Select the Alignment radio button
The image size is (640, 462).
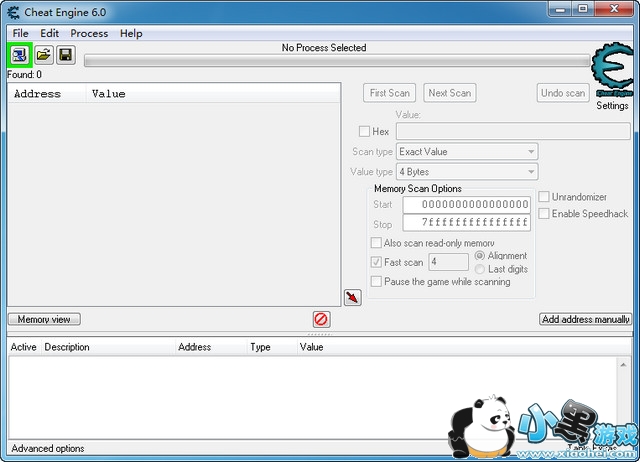pos(480,255)
